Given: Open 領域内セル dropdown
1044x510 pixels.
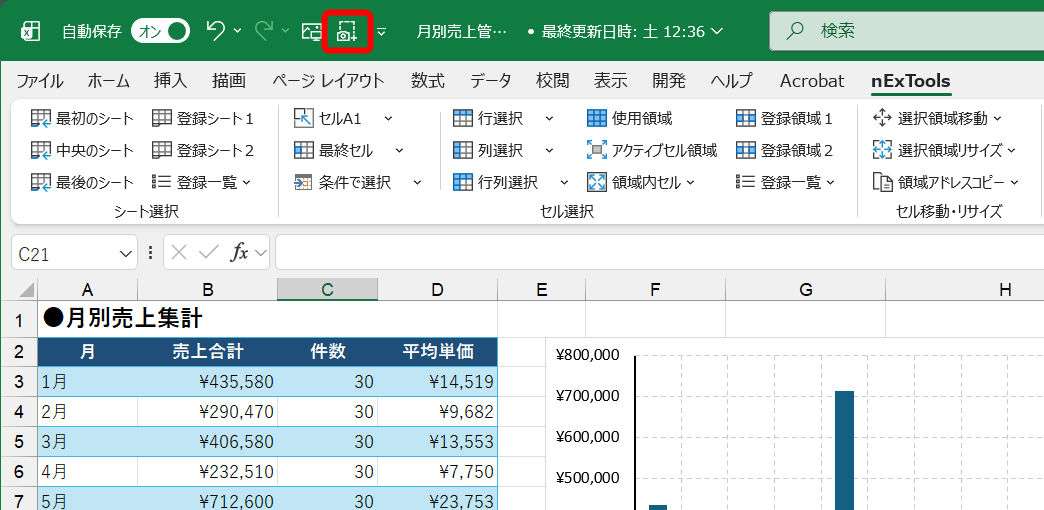Looking at the screenshot, I should [641, 182].
